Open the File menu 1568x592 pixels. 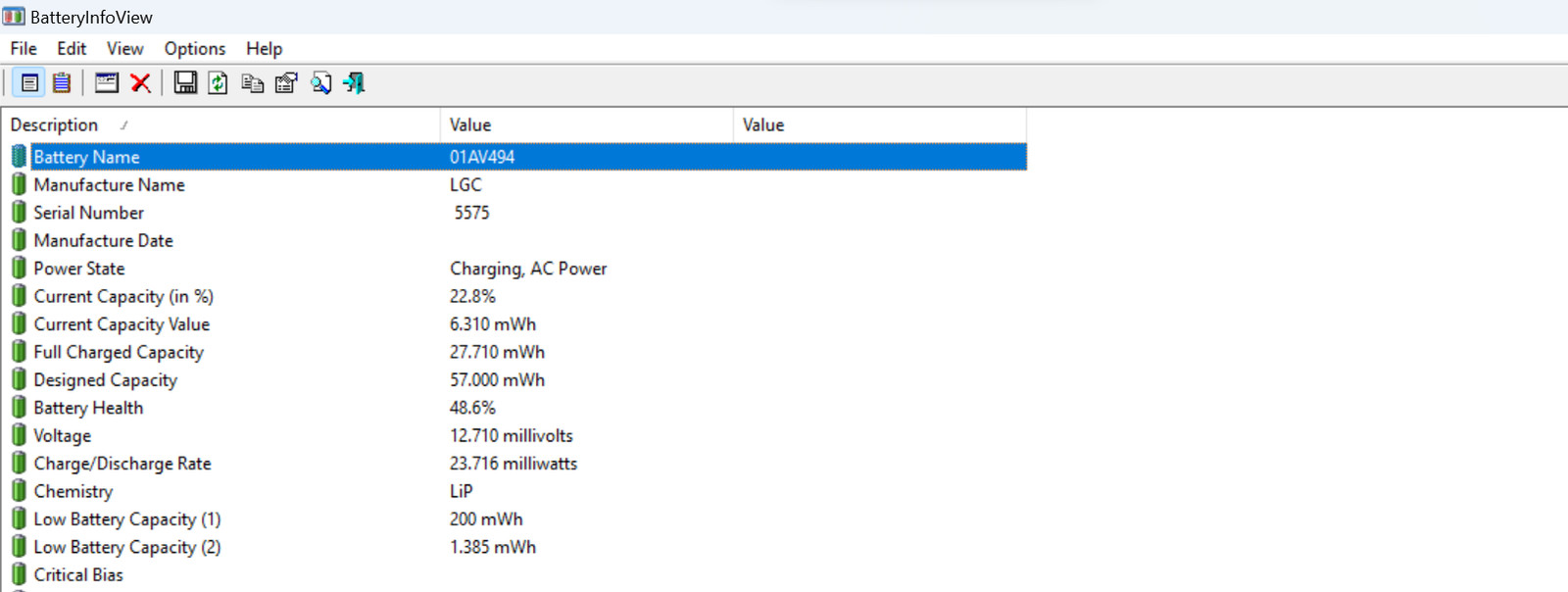pyautogui.click(x=24, y=48)
